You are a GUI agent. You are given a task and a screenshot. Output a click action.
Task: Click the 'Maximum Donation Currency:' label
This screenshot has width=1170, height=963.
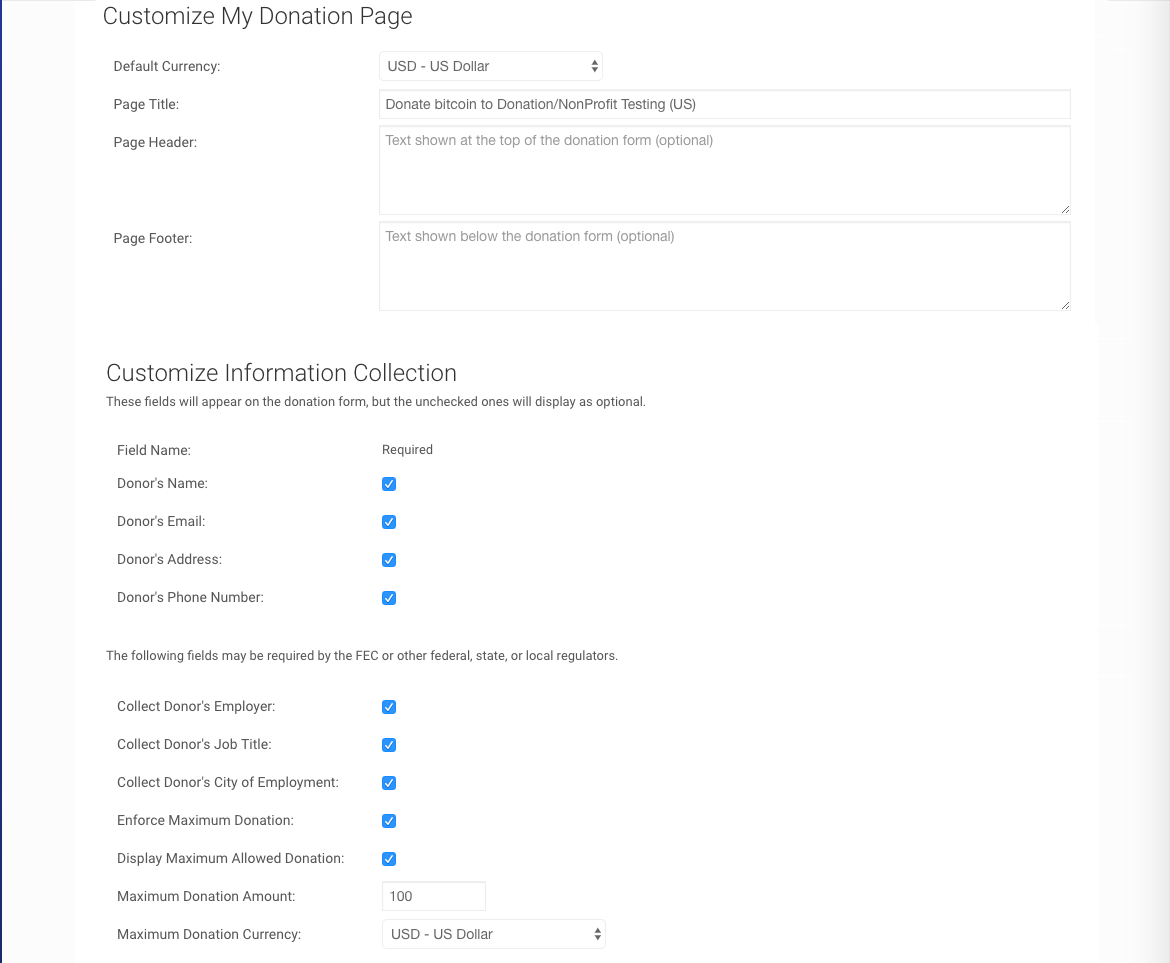click(209, 935)
